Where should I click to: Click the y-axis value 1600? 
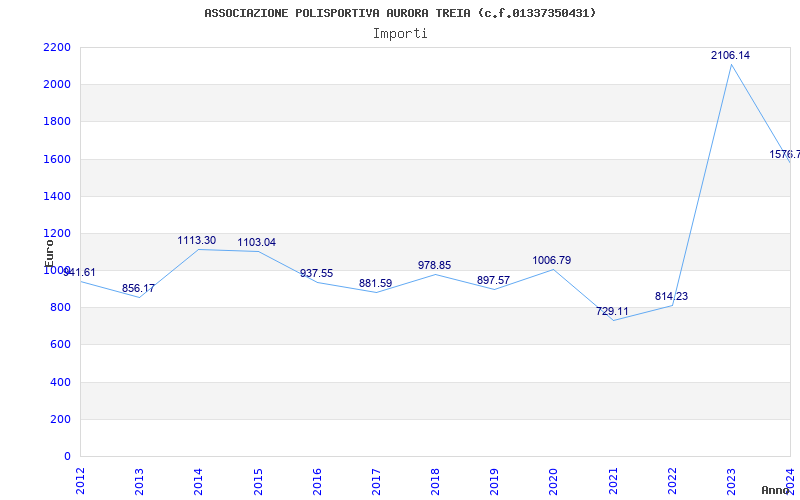coord(57,159)
